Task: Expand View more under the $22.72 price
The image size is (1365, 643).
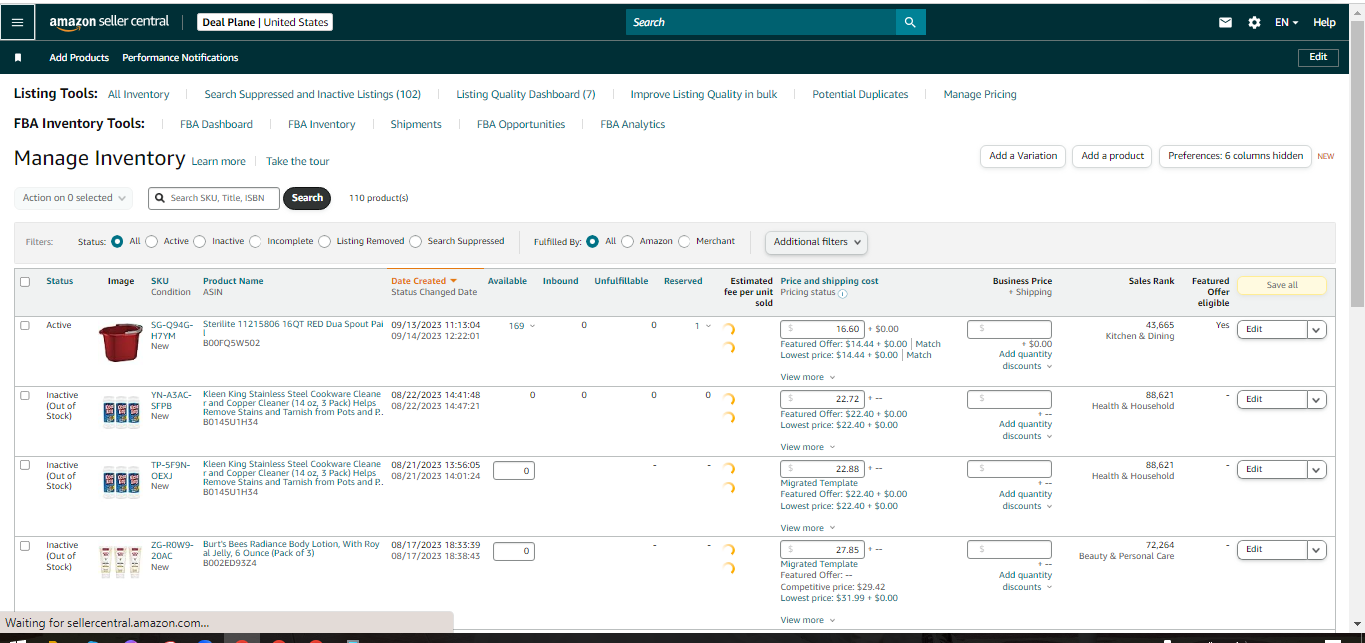Action: pos(807,447)
